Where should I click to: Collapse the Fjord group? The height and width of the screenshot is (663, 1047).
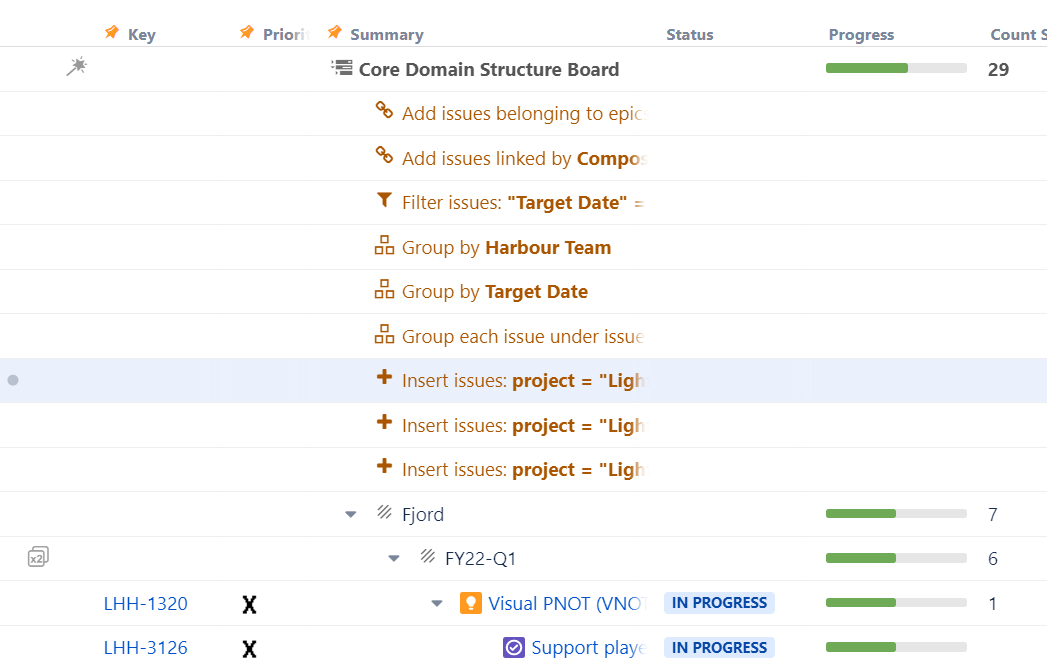(x=351, y=514)
